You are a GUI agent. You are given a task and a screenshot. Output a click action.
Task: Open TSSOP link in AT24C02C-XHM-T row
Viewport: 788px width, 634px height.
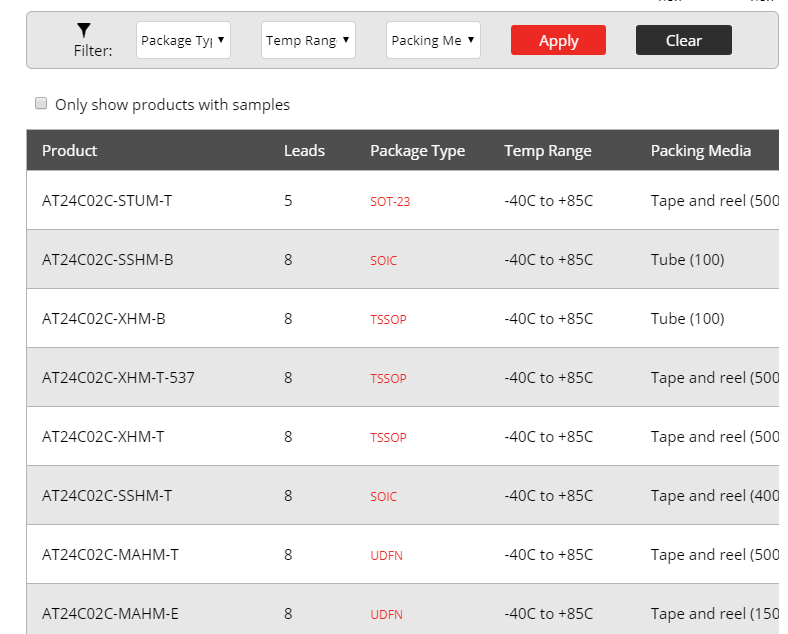[388, 438]
